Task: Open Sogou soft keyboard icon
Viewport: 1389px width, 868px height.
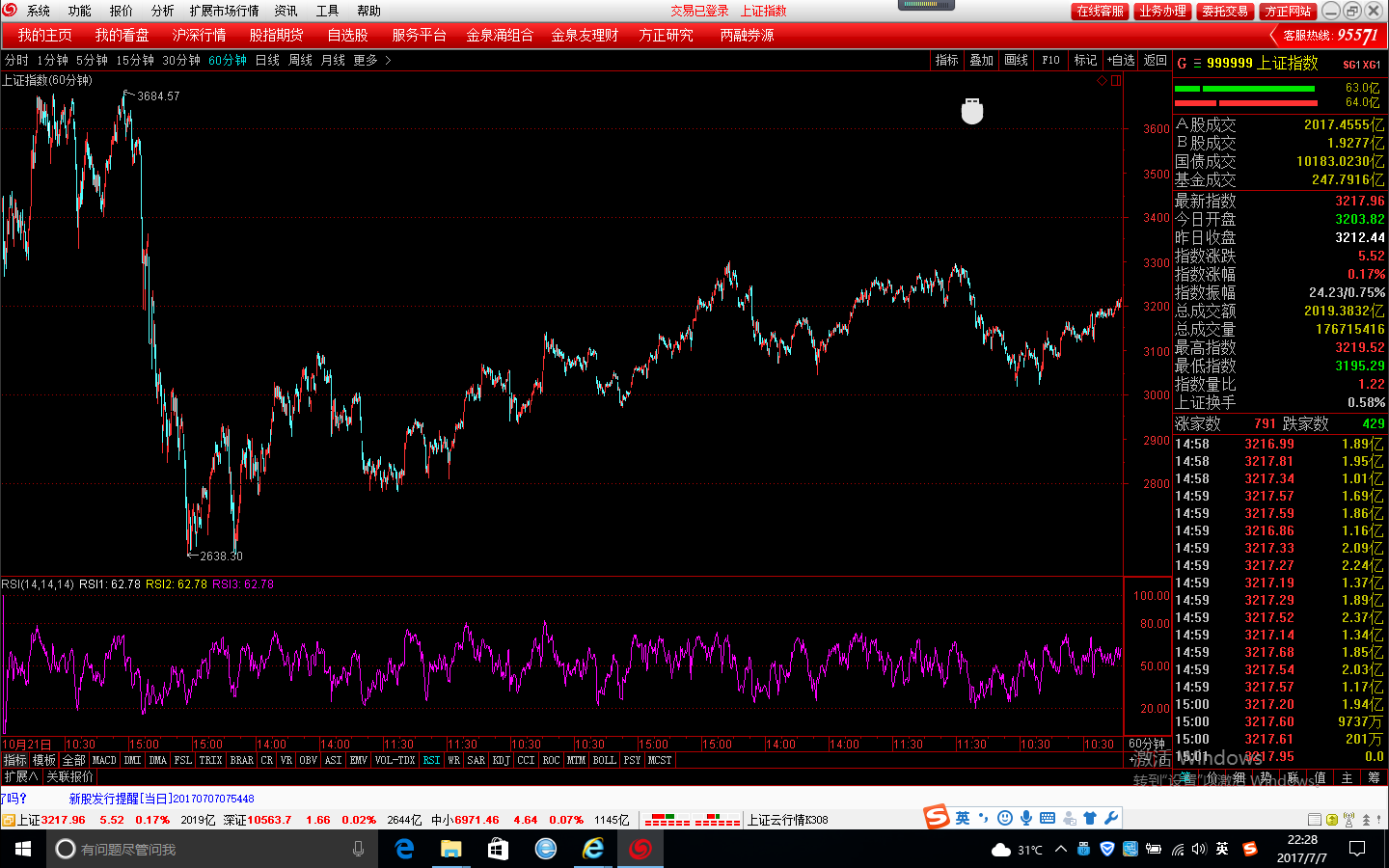Action: pos(1048,818)
